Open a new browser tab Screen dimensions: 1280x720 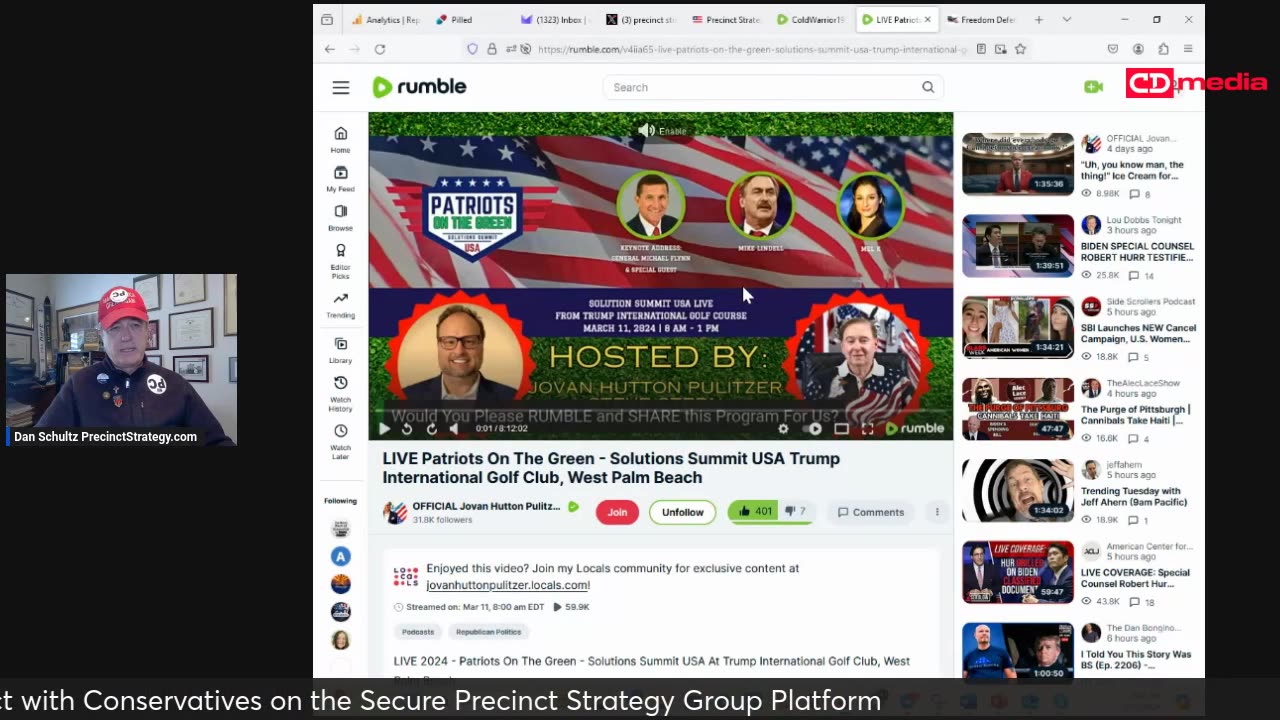1039,20
